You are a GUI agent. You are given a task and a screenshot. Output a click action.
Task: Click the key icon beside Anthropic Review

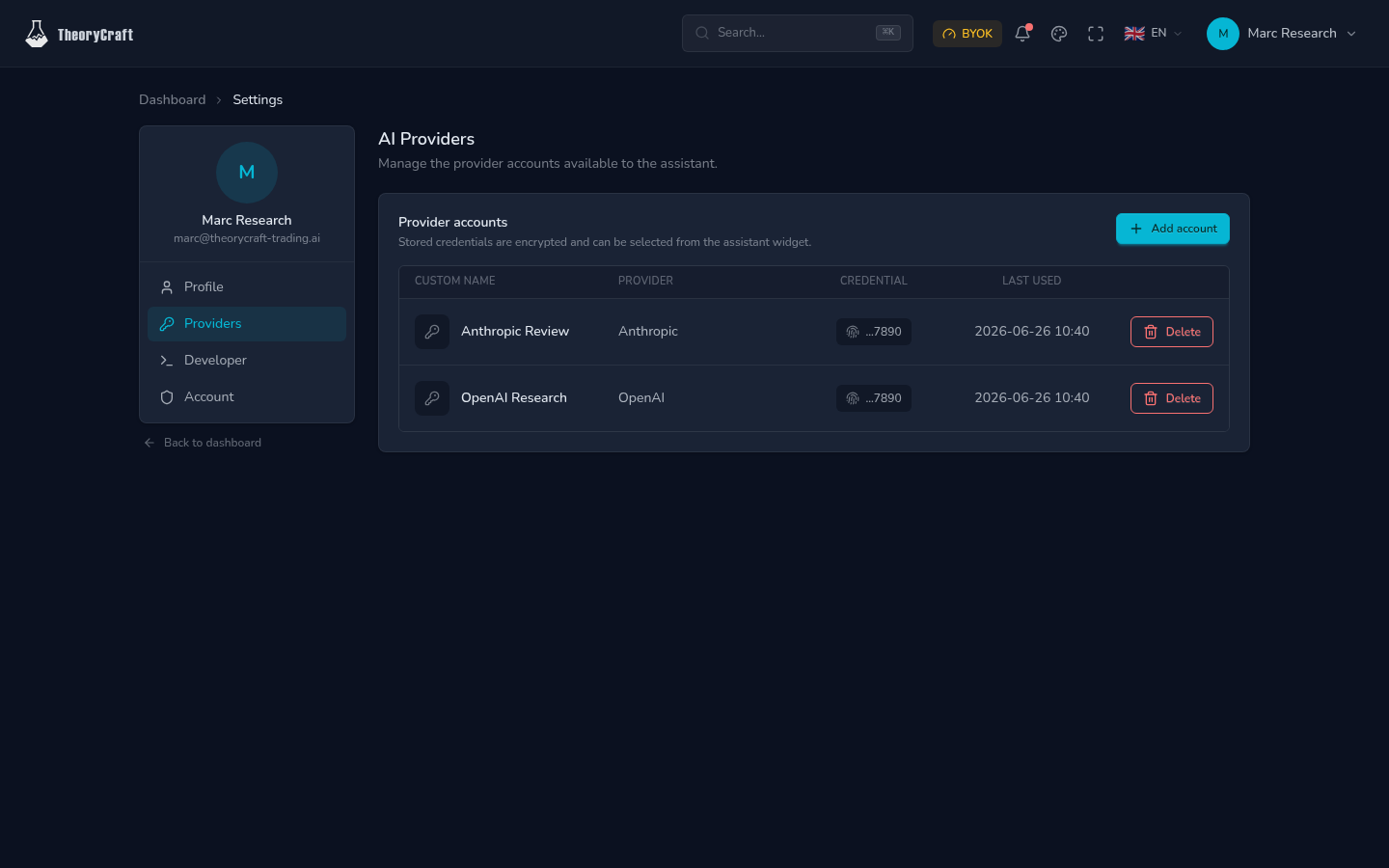coord(432,332)
